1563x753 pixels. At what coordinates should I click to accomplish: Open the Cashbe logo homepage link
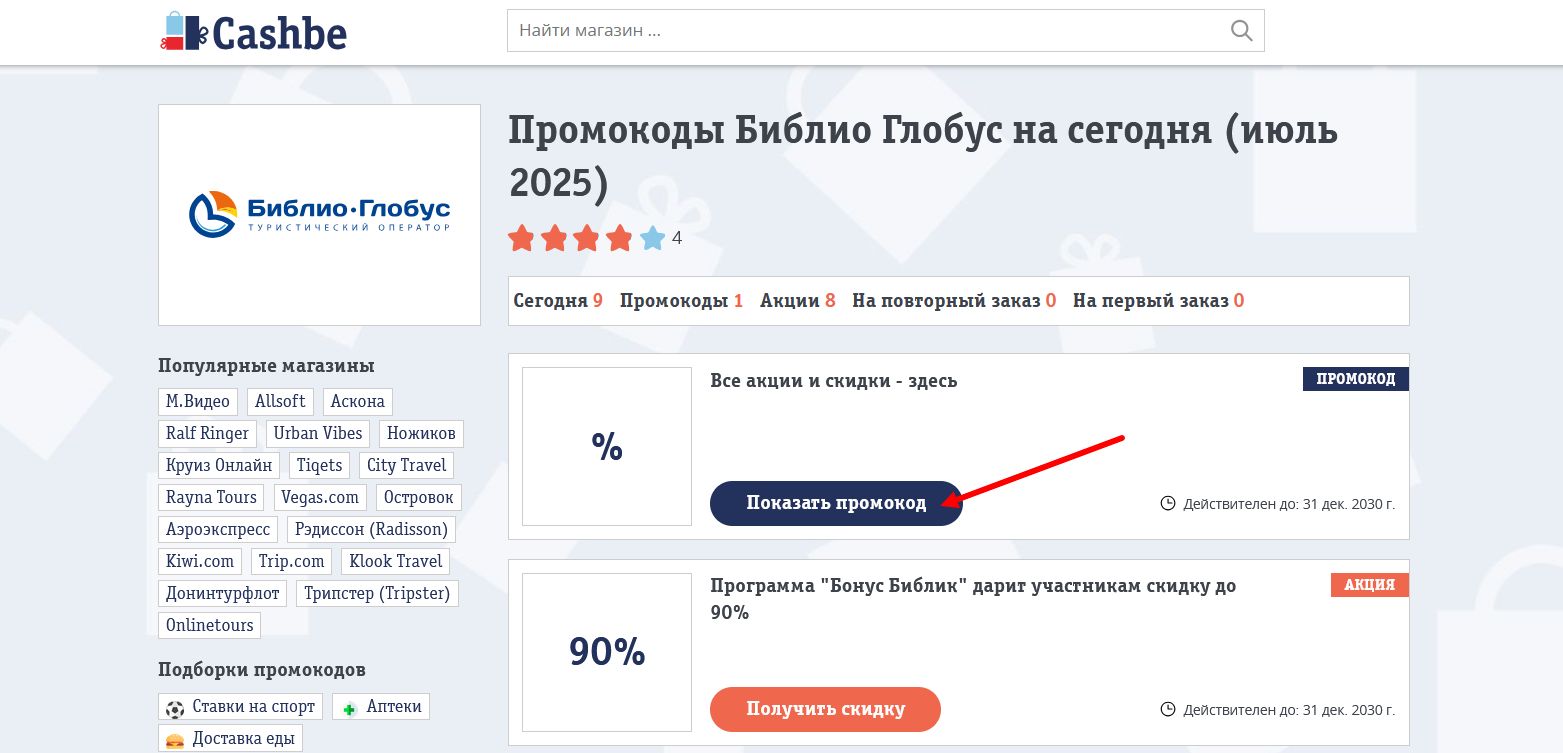pos(253,32)
